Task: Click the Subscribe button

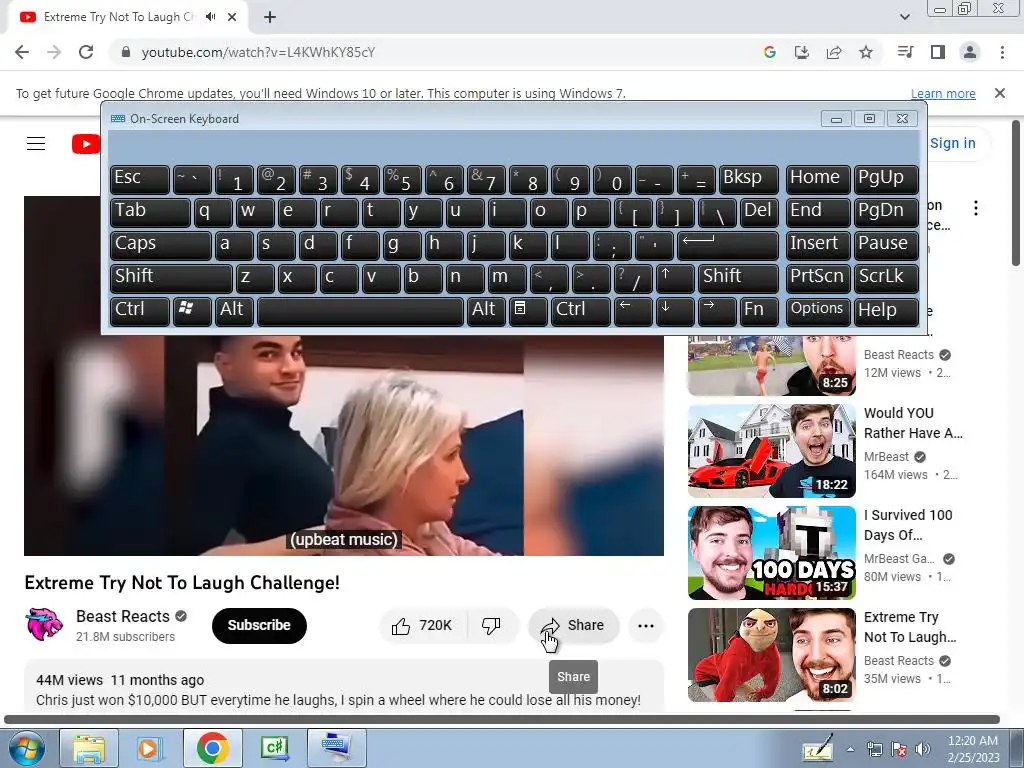Action: click(259, 626)
